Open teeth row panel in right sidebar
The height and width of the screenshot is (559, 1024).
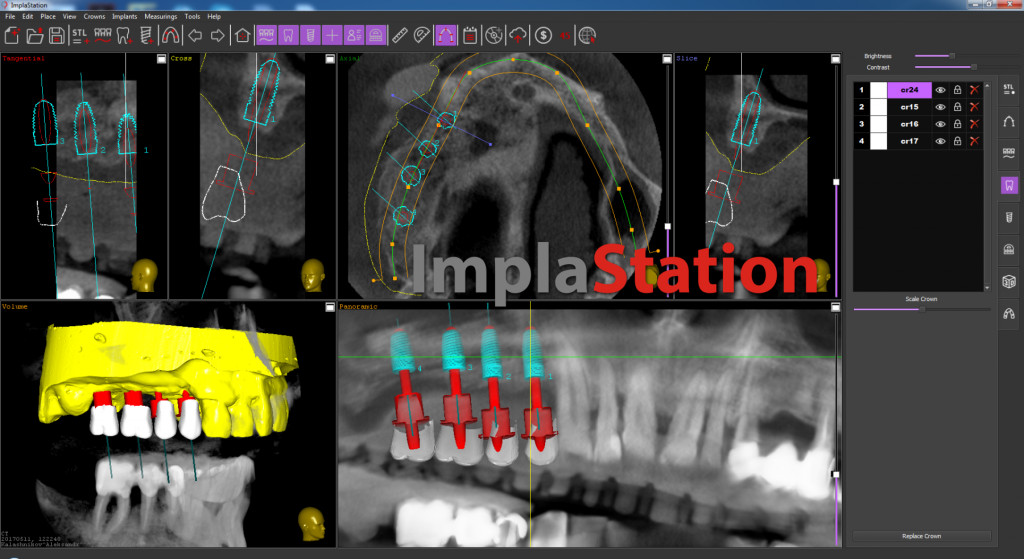(1009, 153)
